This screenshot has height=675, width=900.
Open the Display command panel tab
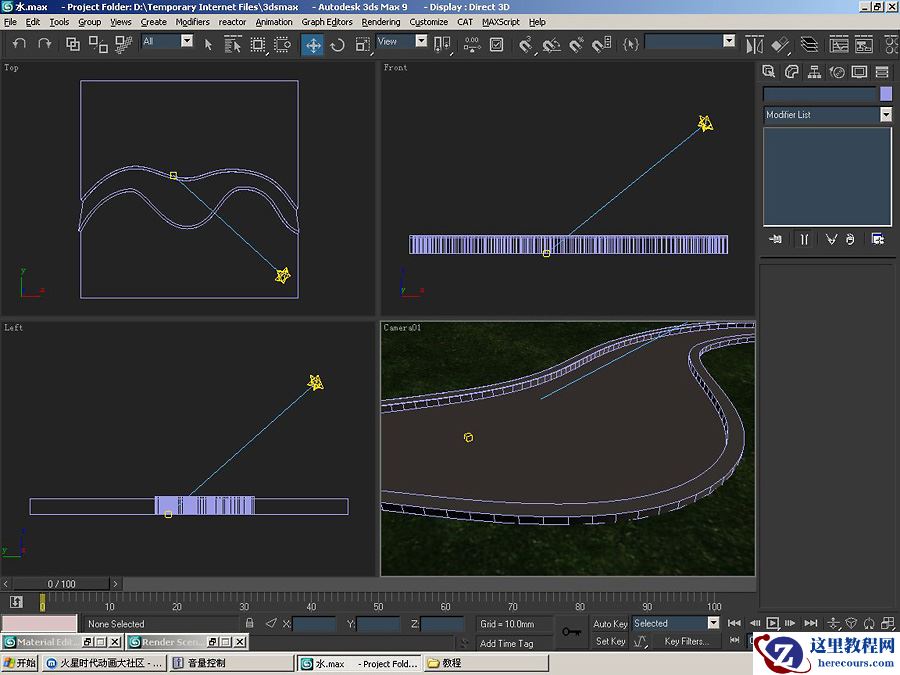pyautogui.click(x=859, y=72)
